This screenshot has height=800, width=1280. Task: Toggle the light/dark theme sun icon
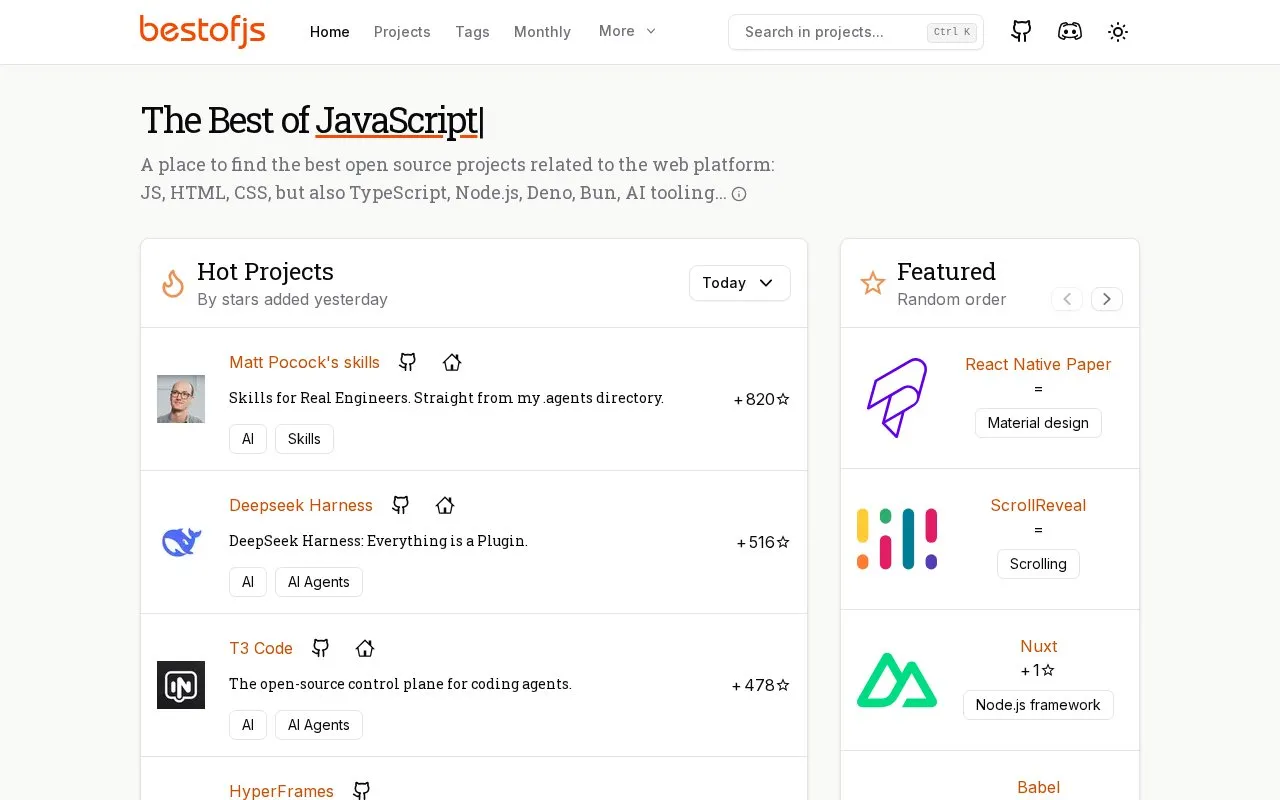tap(1118, 32)
